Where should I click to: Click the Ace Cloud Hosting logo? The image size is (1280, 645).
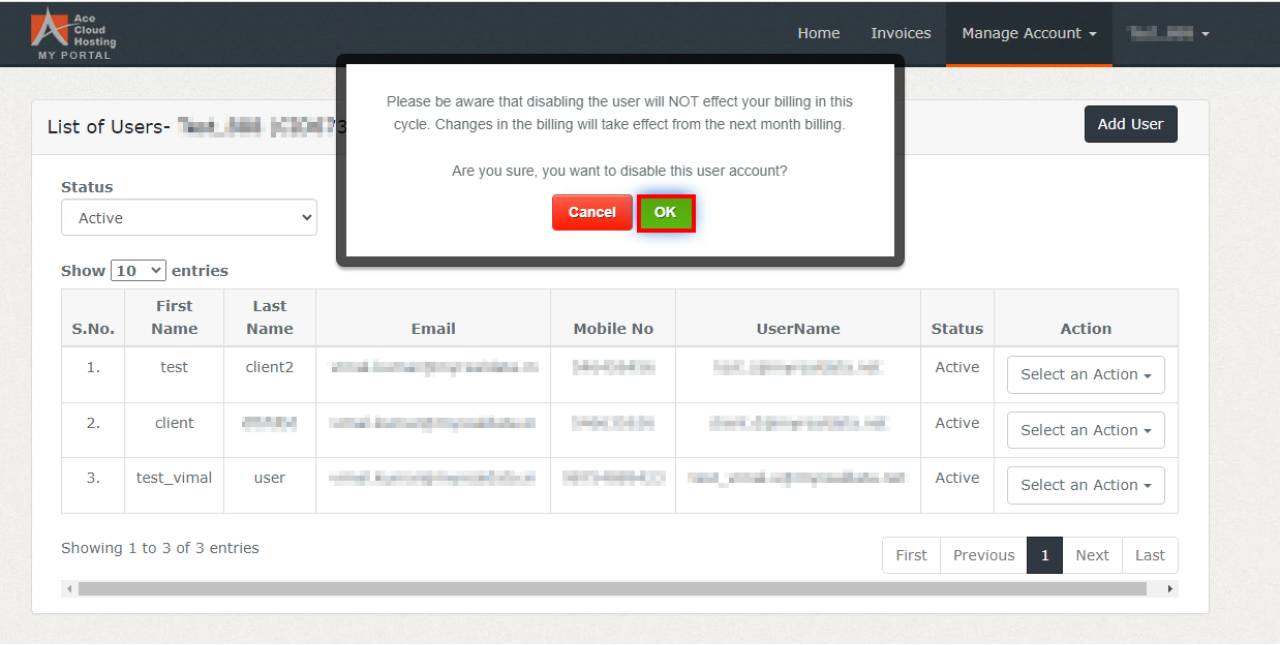click(x=73, y=32)
